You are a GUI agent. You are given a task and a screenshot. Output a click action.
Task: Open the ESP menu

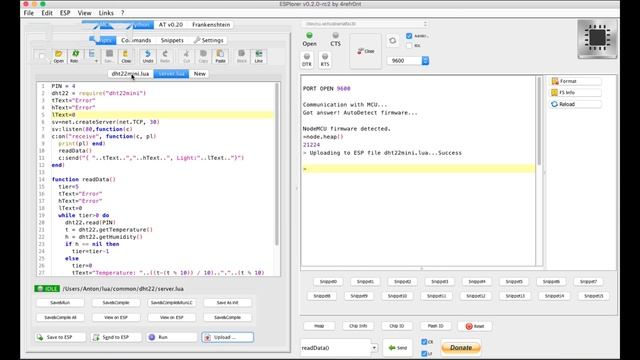[65, 13]
